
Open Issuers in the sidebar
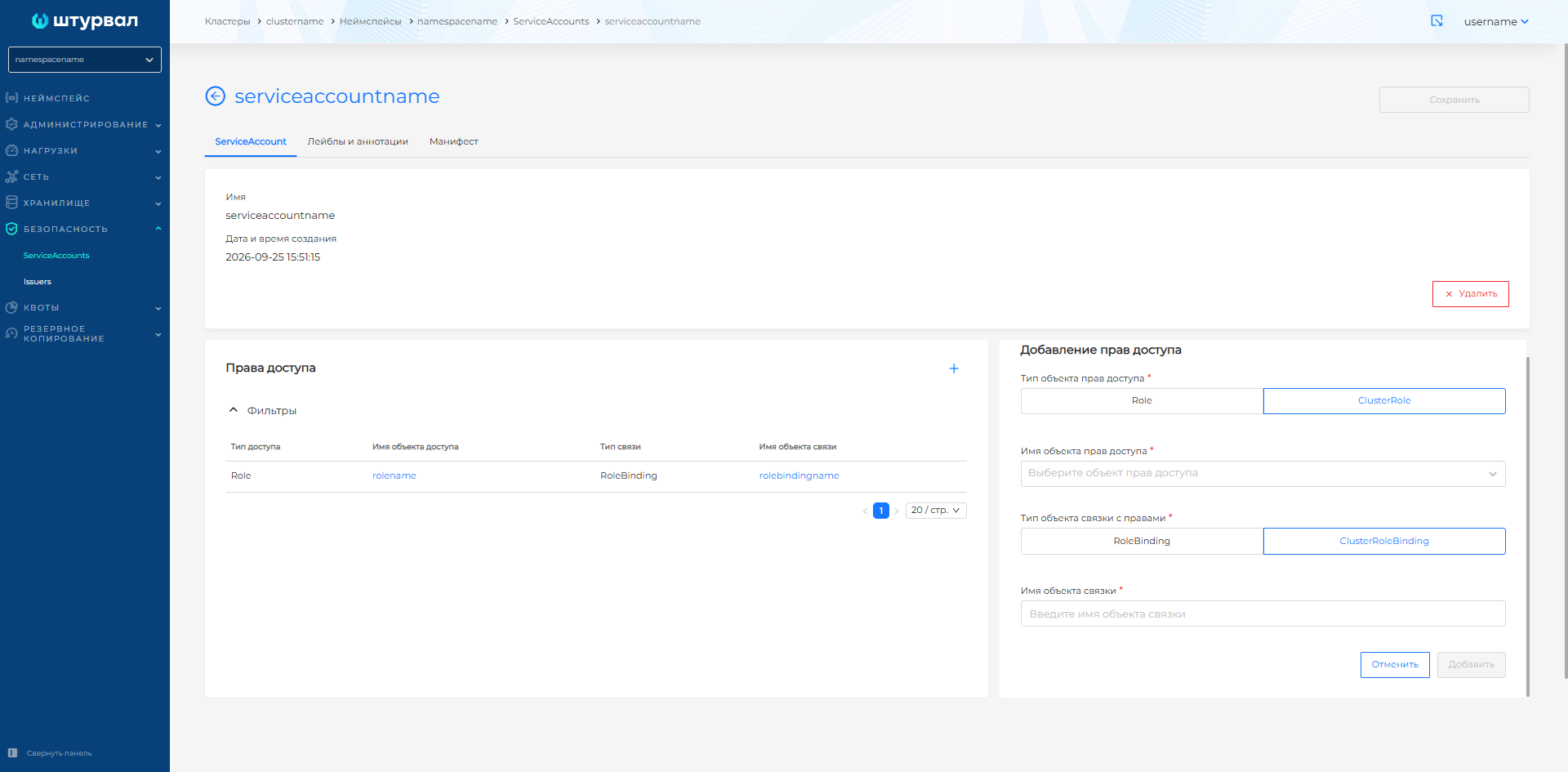[x=38, y=282]
